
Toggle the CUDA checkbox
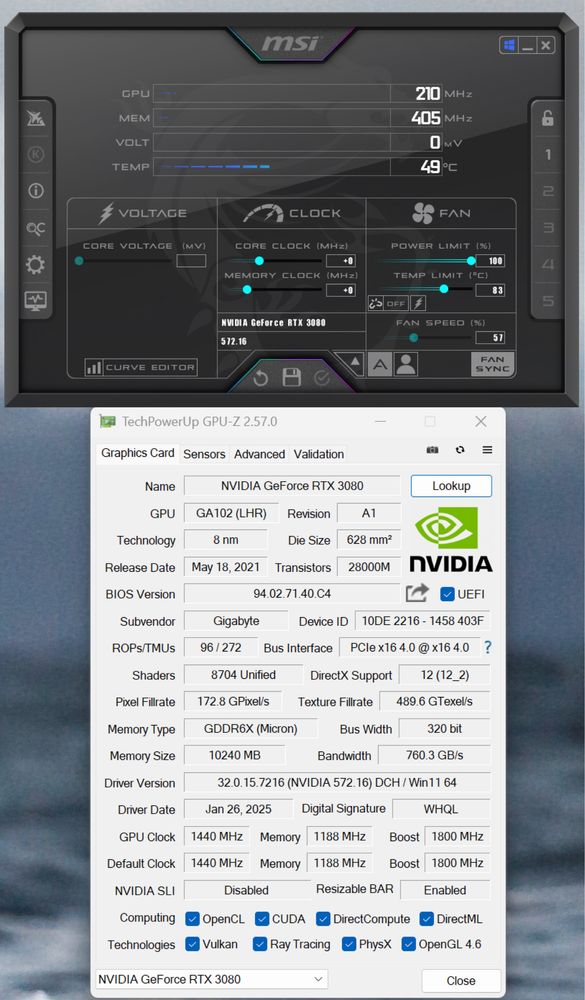click(262, 918)
